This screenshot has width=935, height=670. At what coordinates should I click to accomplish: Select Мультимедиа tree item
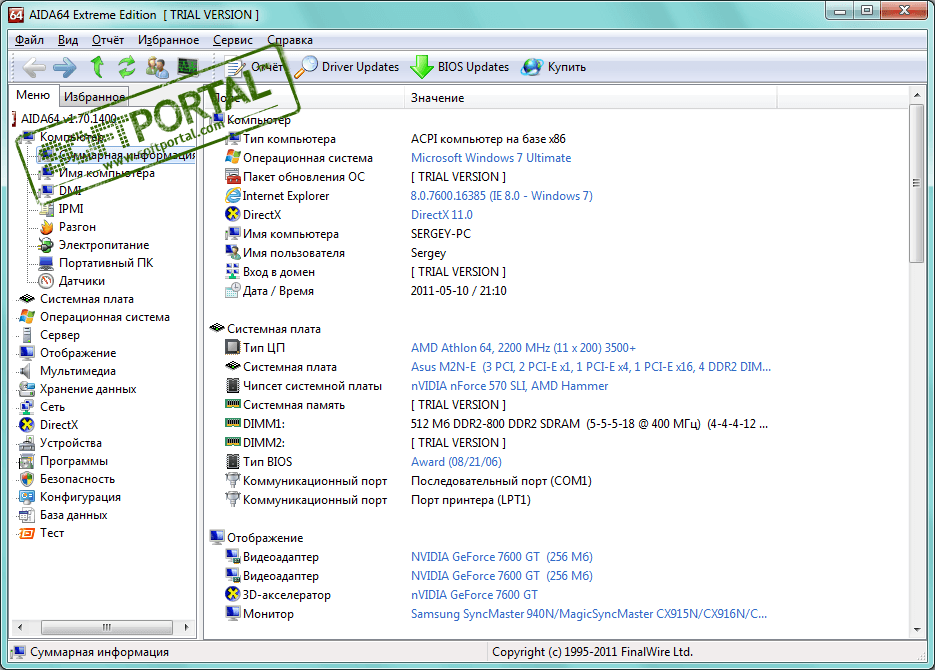pos(78,371)
